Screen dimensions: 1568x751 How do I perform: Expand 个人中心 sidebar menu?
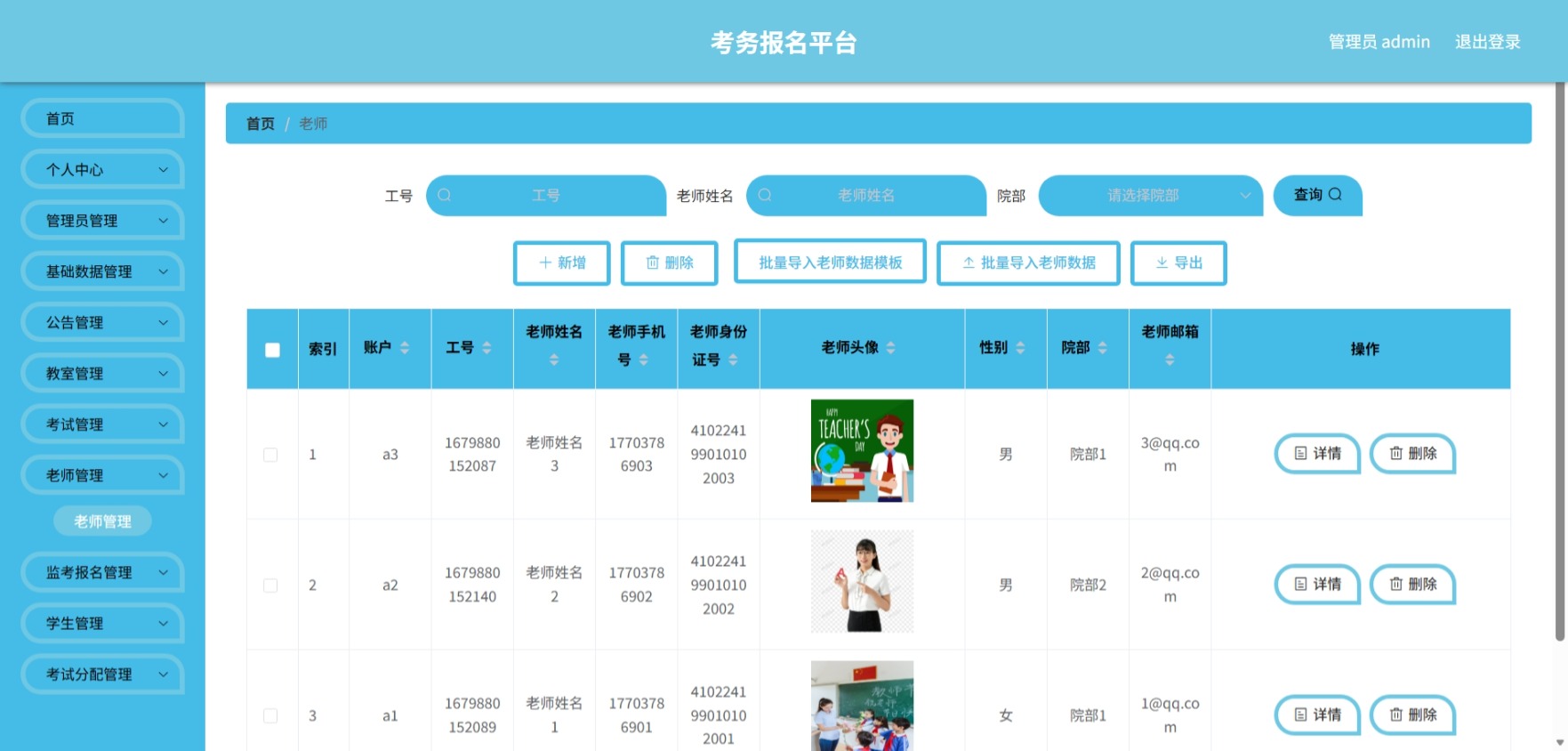pyautogui.click(x=102, y=169)
